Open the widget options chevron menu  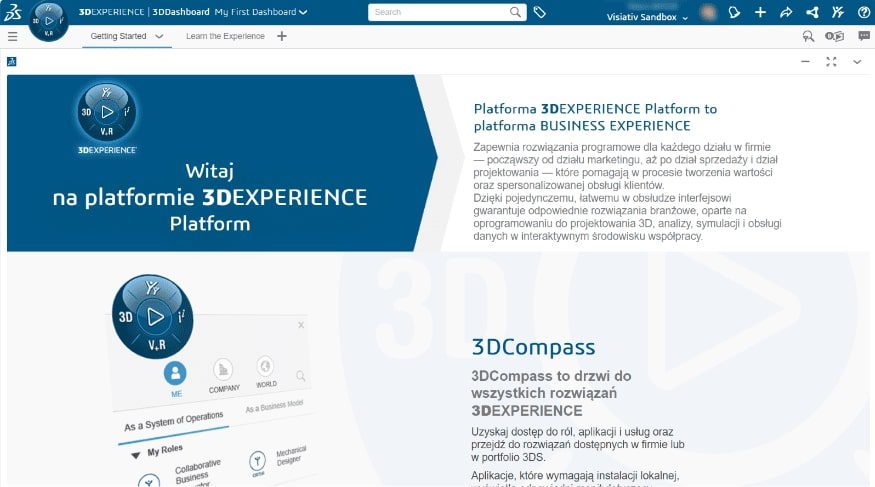point(857,62)
